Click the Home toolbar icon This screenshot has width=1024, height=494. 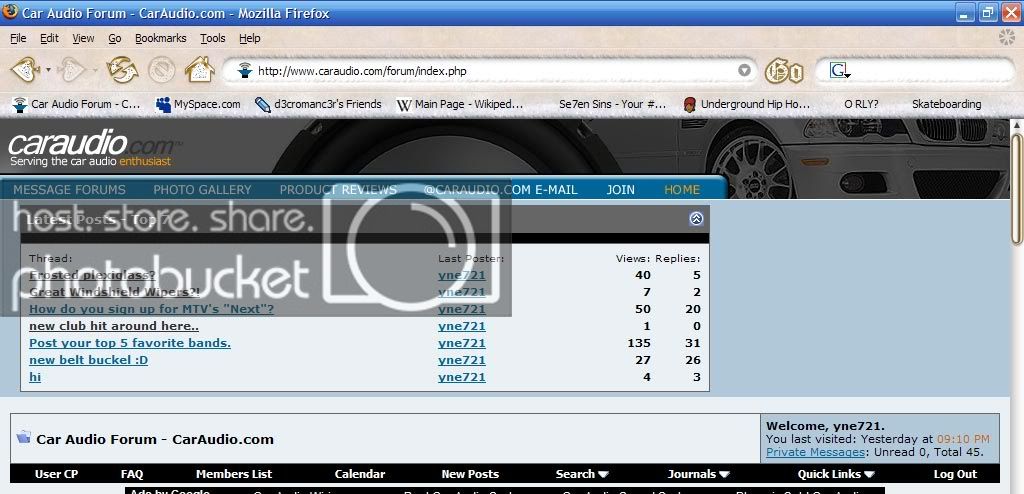point(199,71)
